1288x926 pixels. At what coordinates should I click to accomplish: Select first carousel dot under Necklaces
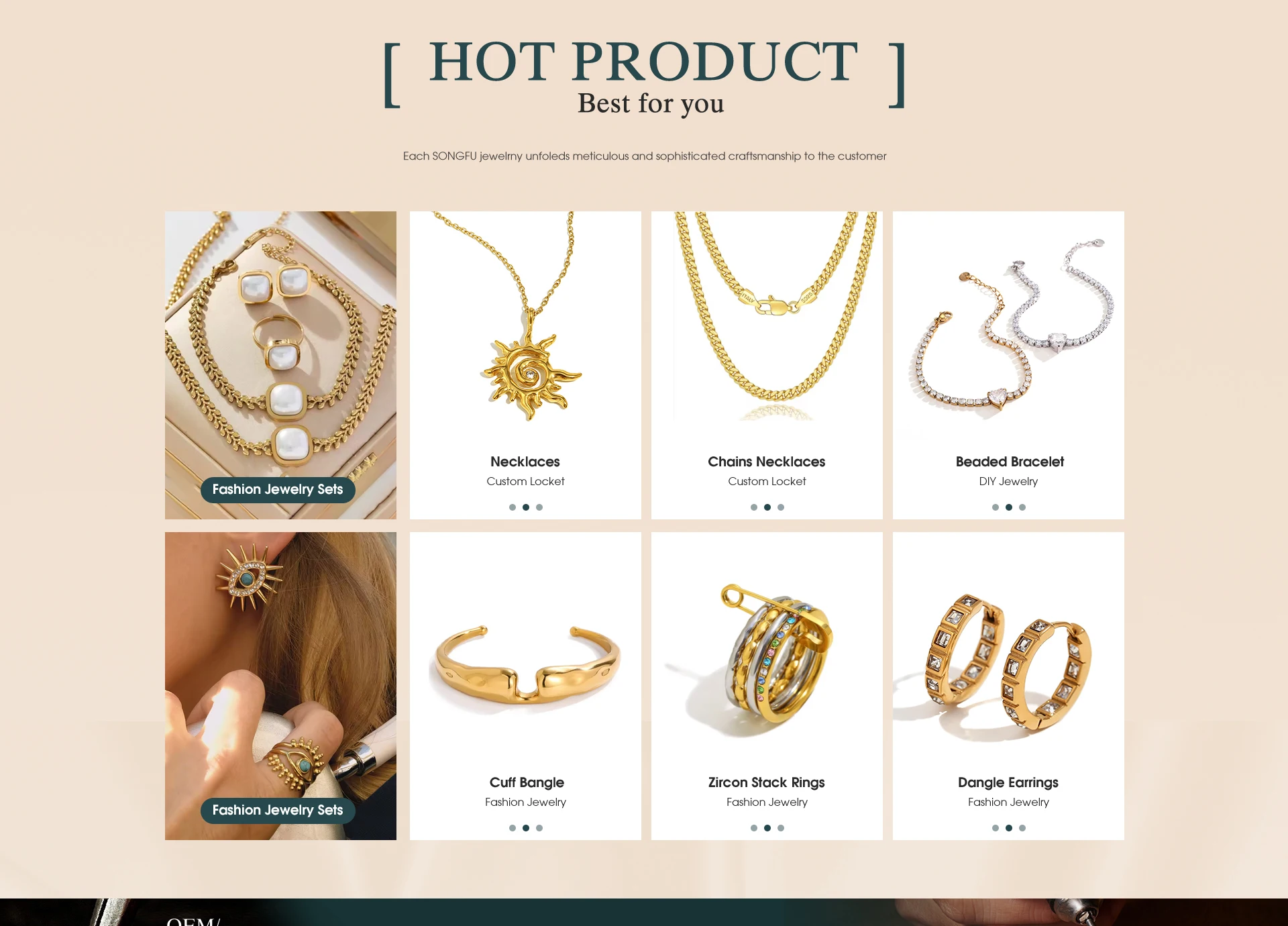[513, 507]
